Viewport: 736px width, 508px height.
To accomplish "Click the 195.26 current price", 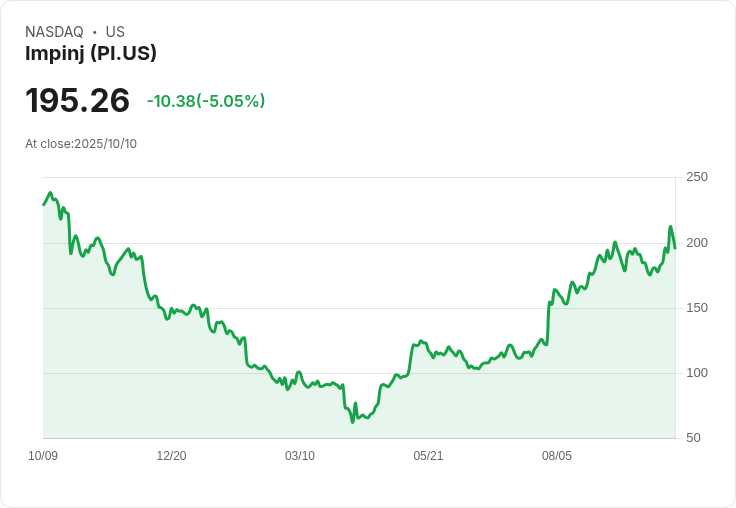I will tap(77, 101).
